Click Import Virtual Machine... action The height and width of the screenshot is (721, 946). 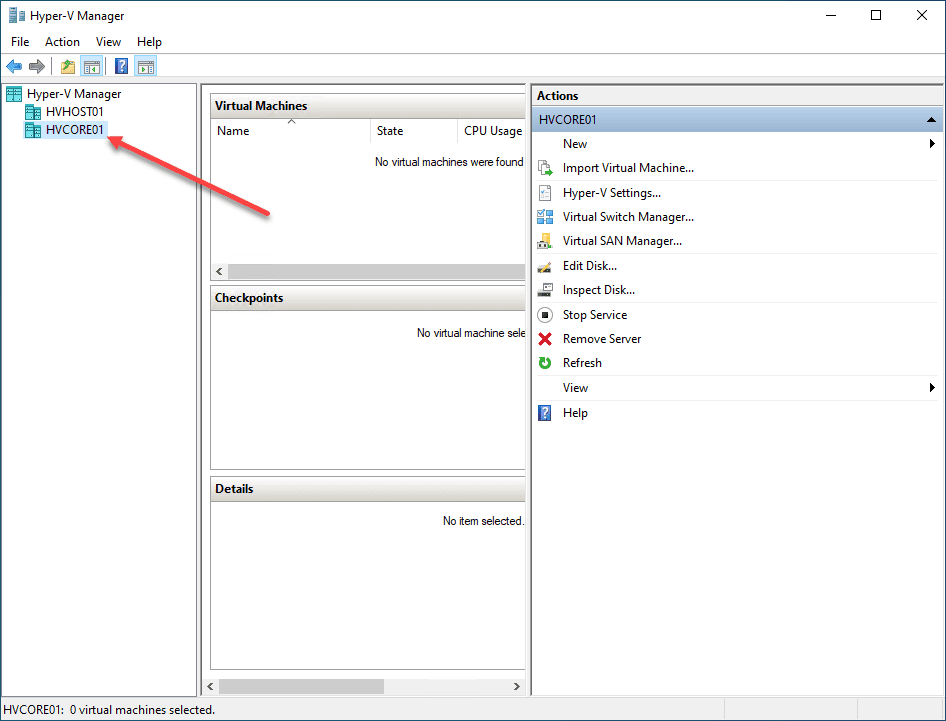[628, 168]
